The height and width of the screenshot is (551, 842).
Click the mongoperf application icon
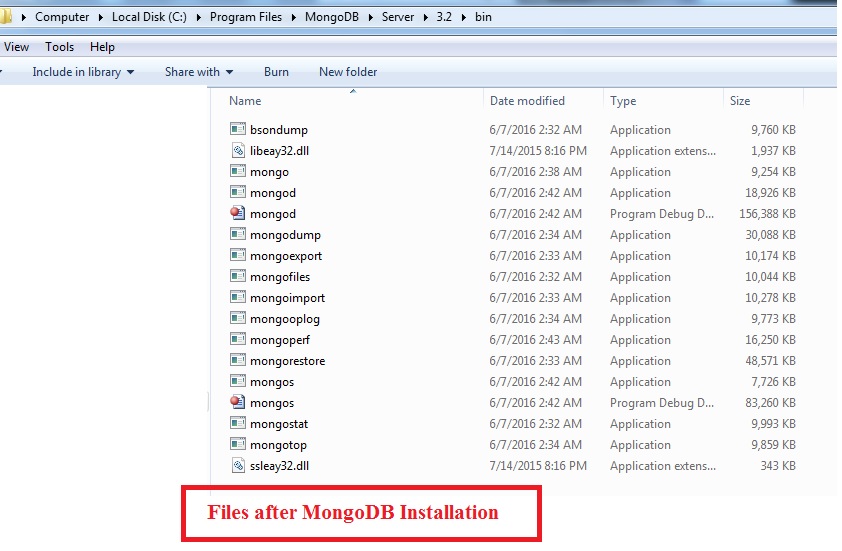(238, 339)
